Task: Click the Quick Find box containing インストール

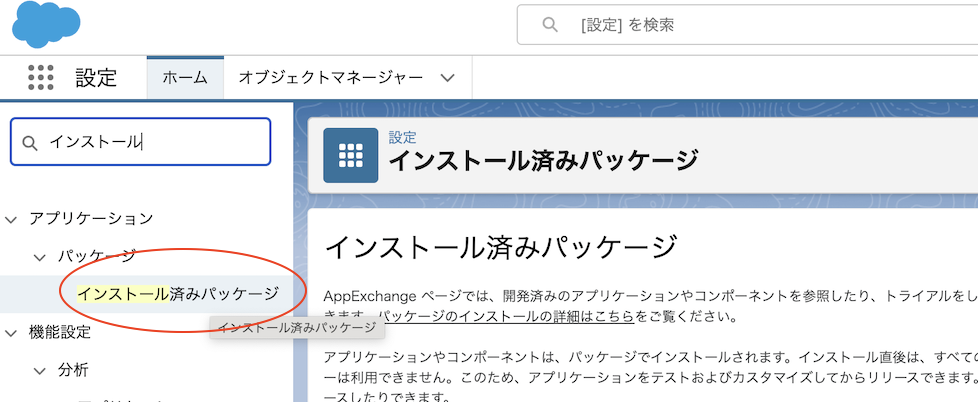Action: [x=140, y=141]
